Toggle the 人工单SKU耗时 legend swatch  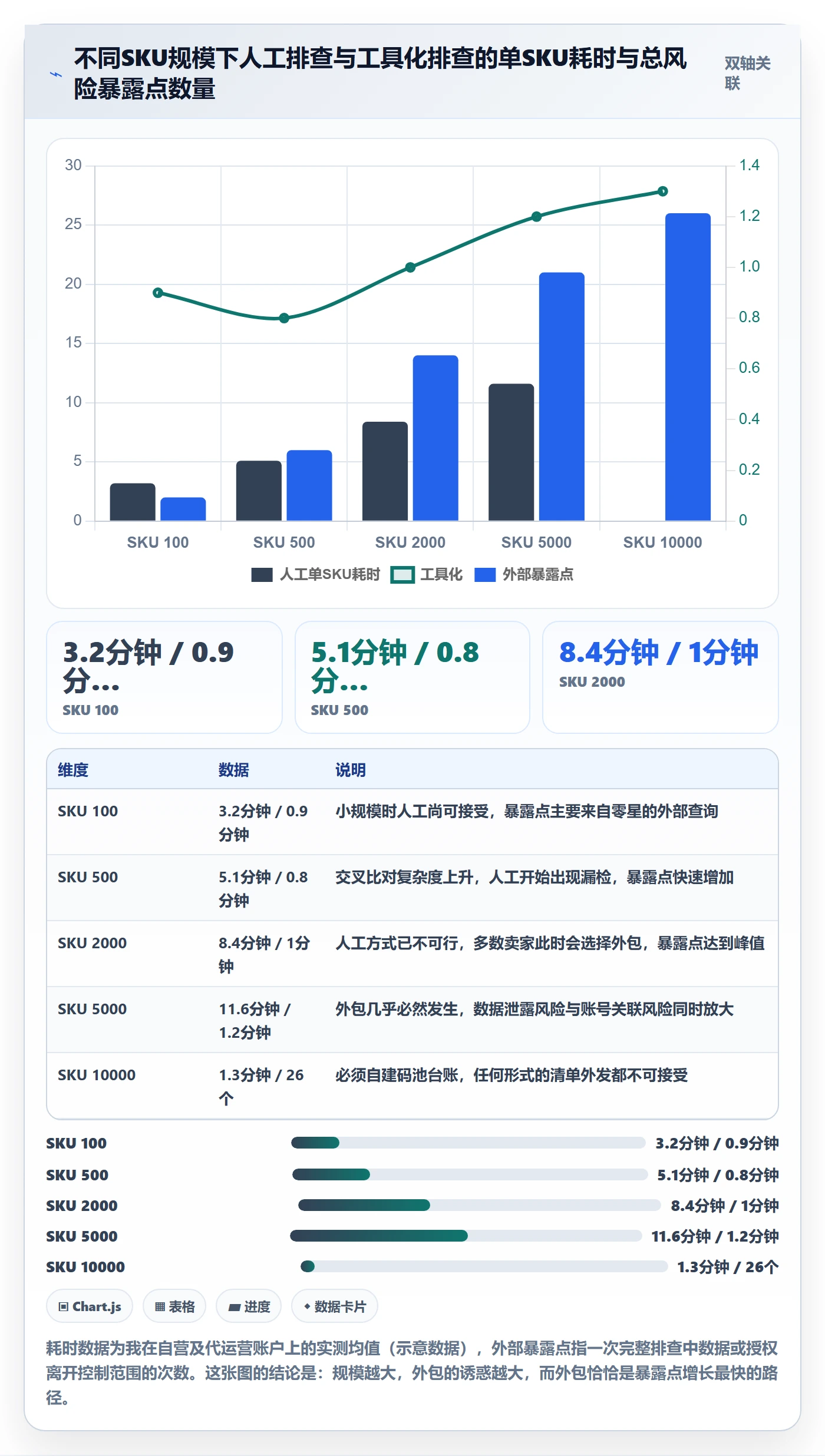click(262, 575)
